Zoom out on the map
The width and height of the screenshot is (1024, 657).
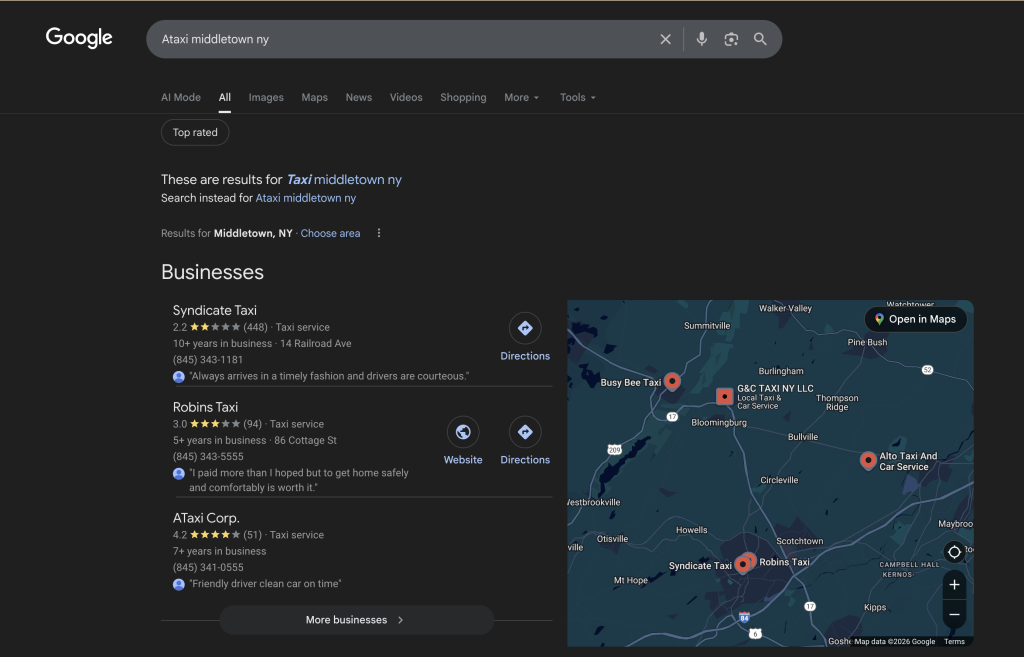pyautogui.click(x=954, y=614)
